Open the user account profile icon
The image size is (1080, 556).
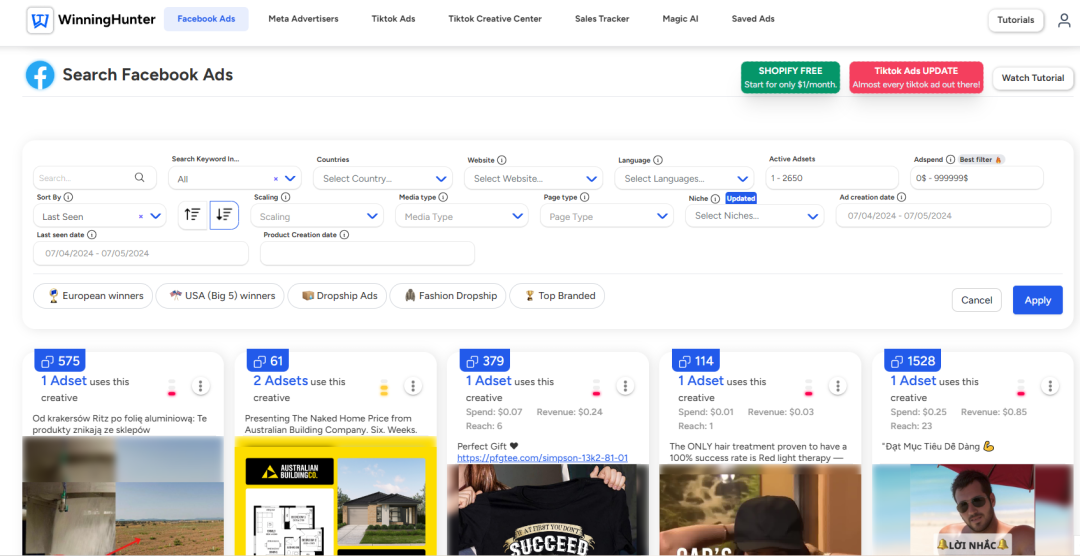(x=1064, y=20)
